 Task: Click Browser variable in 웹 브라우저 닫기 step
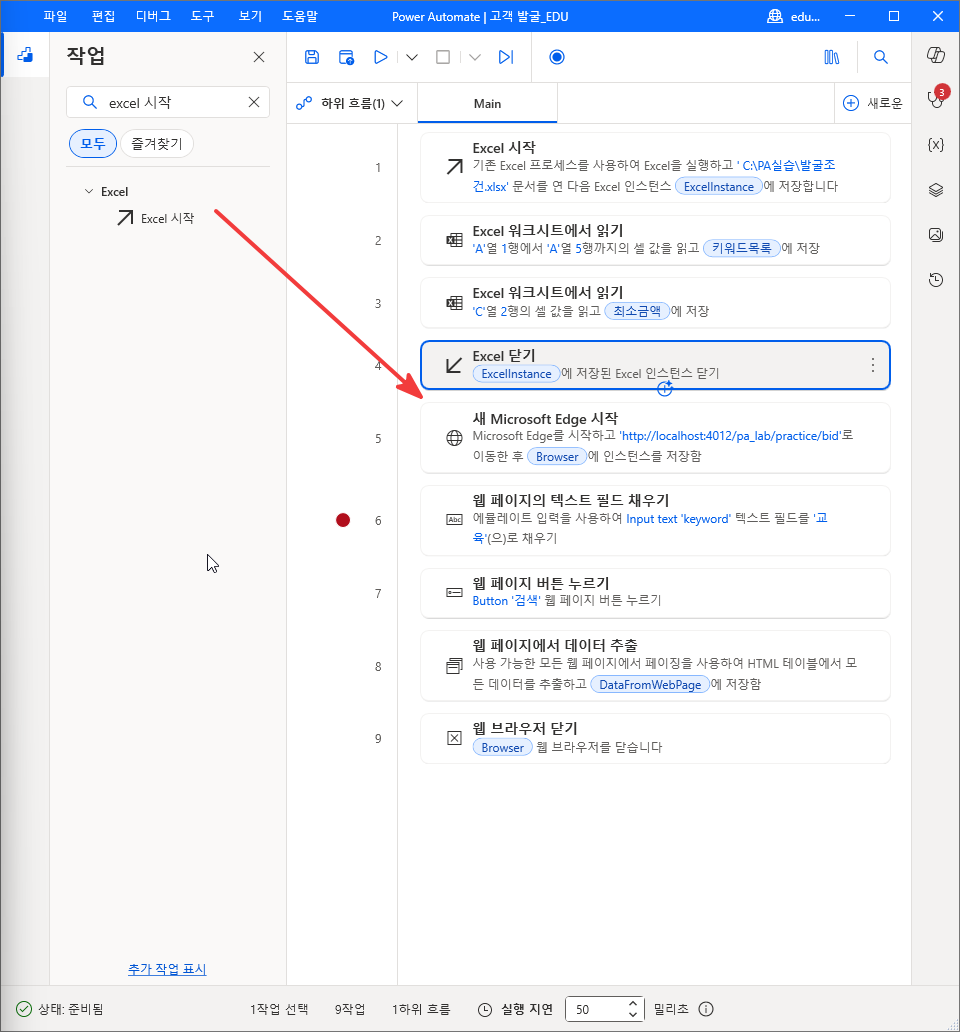point(503,748)
